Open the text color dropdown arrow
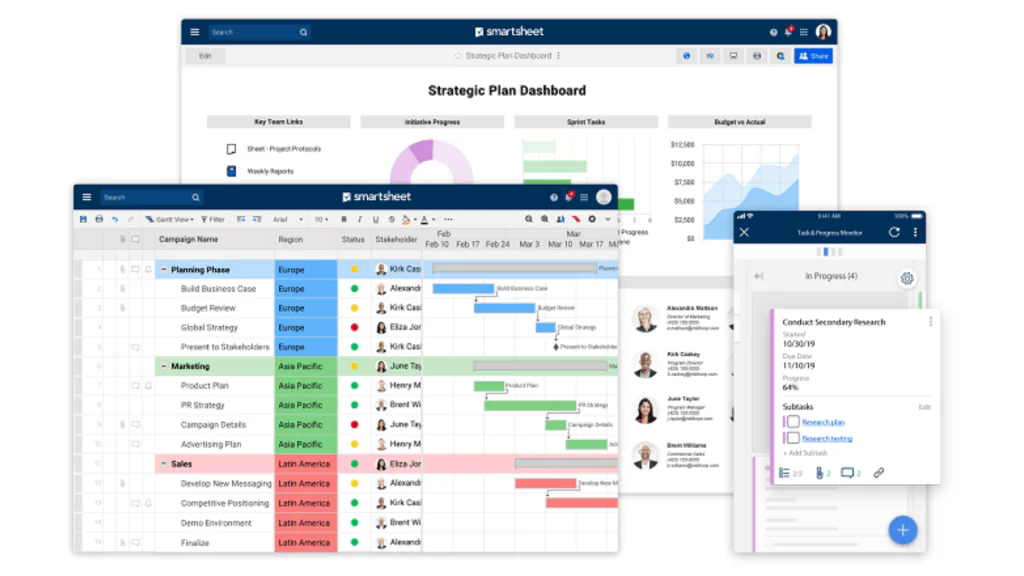Image resolution: width=1024 pixels, height=576 pixels. click(x=434, y=220)
